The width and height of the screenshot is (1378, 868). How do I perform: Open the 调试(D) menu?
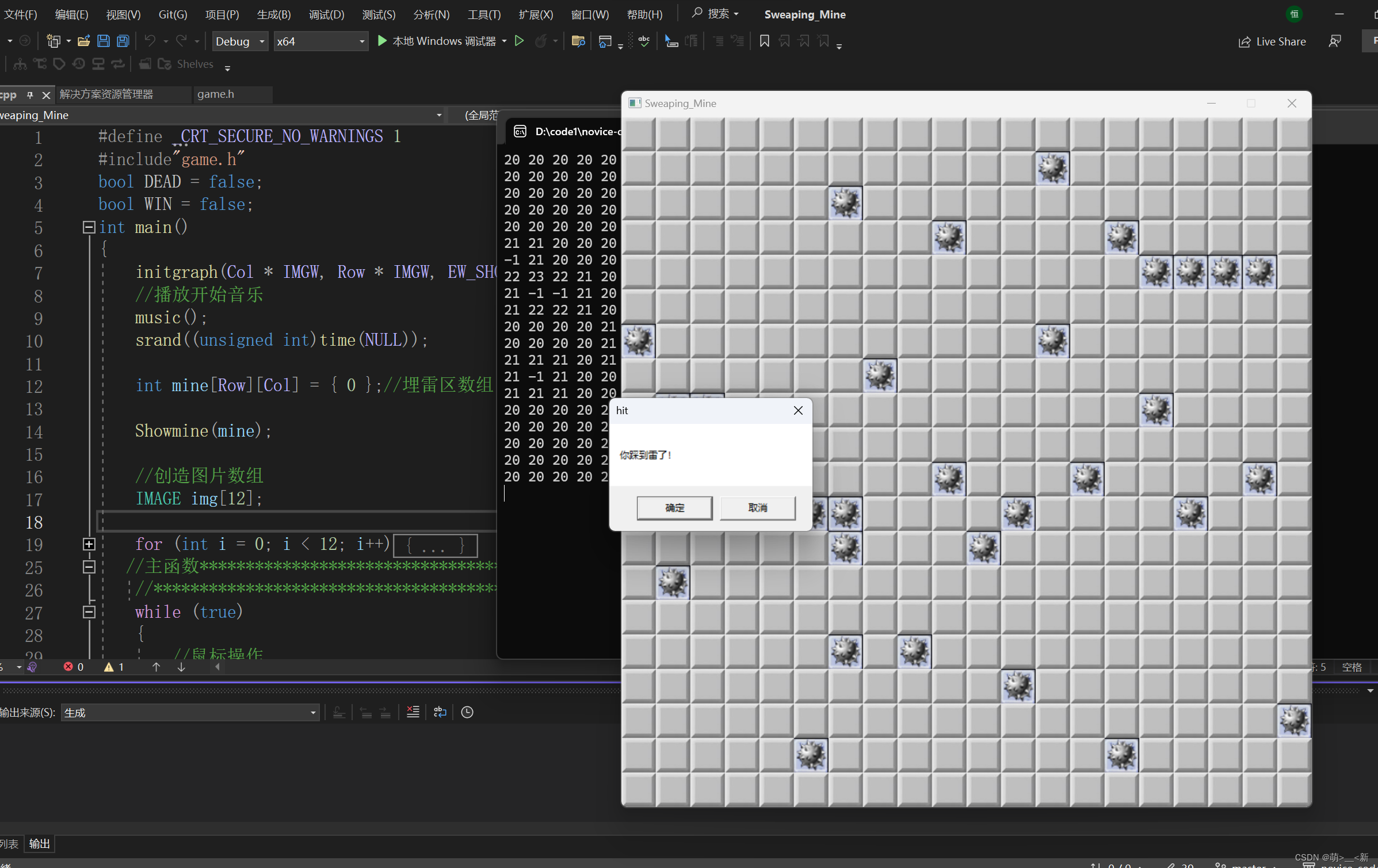(x=326, y=14)
